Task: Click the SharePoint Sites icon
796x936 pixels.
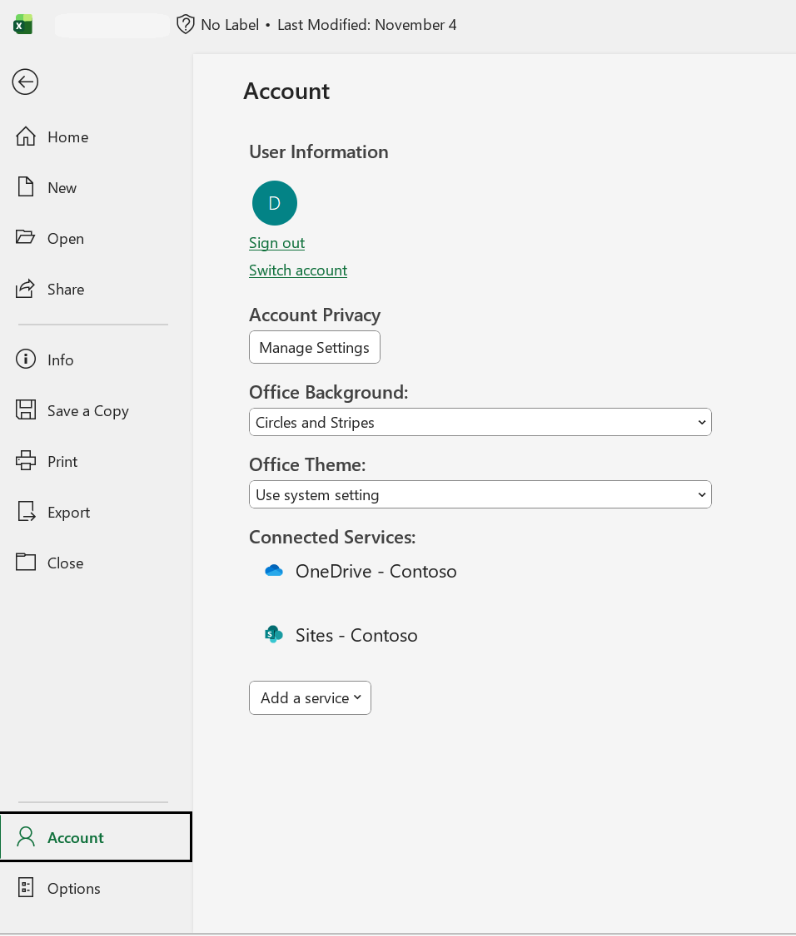Action: tap(273, 634)
